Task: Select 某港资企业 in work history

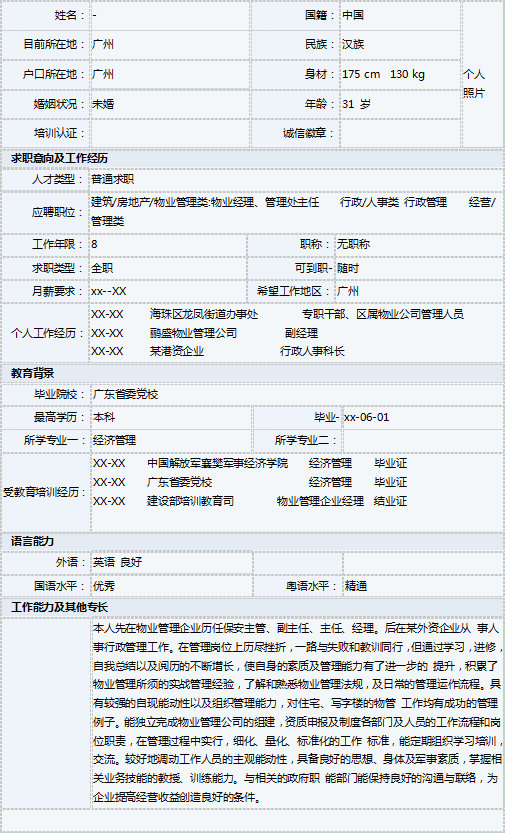Action: point(177,351)
